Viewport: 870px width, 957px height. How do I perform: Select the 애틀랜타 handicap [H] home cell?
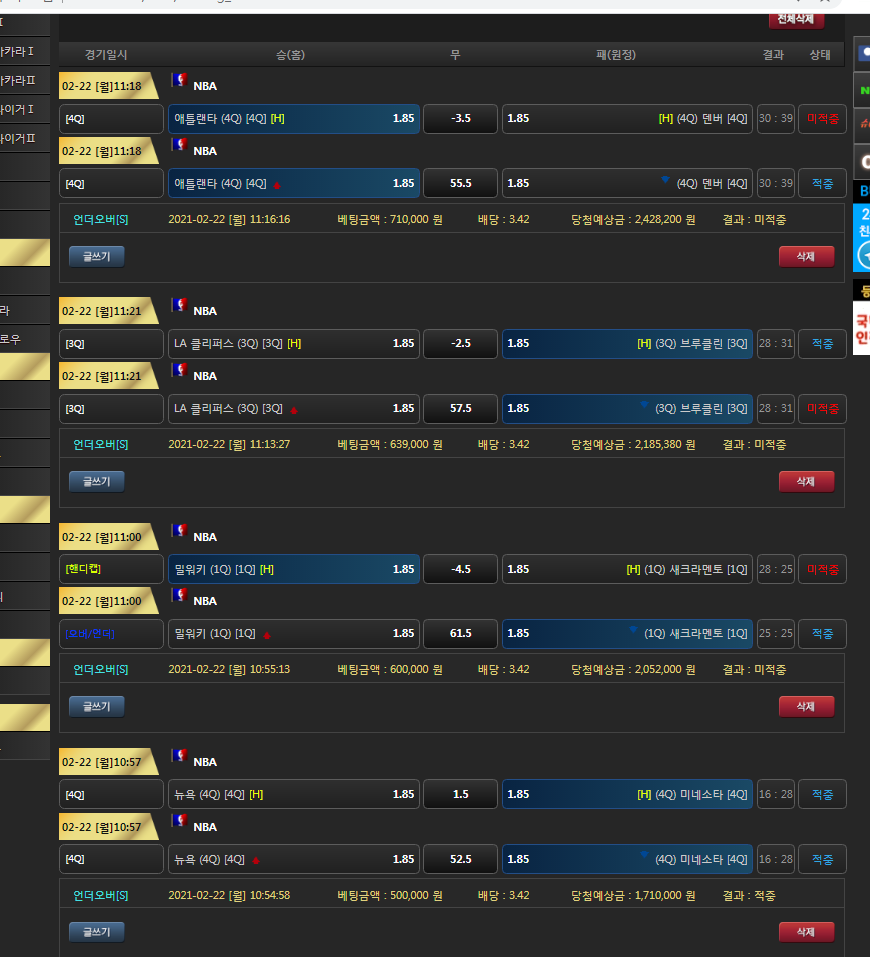coord(294,119)
